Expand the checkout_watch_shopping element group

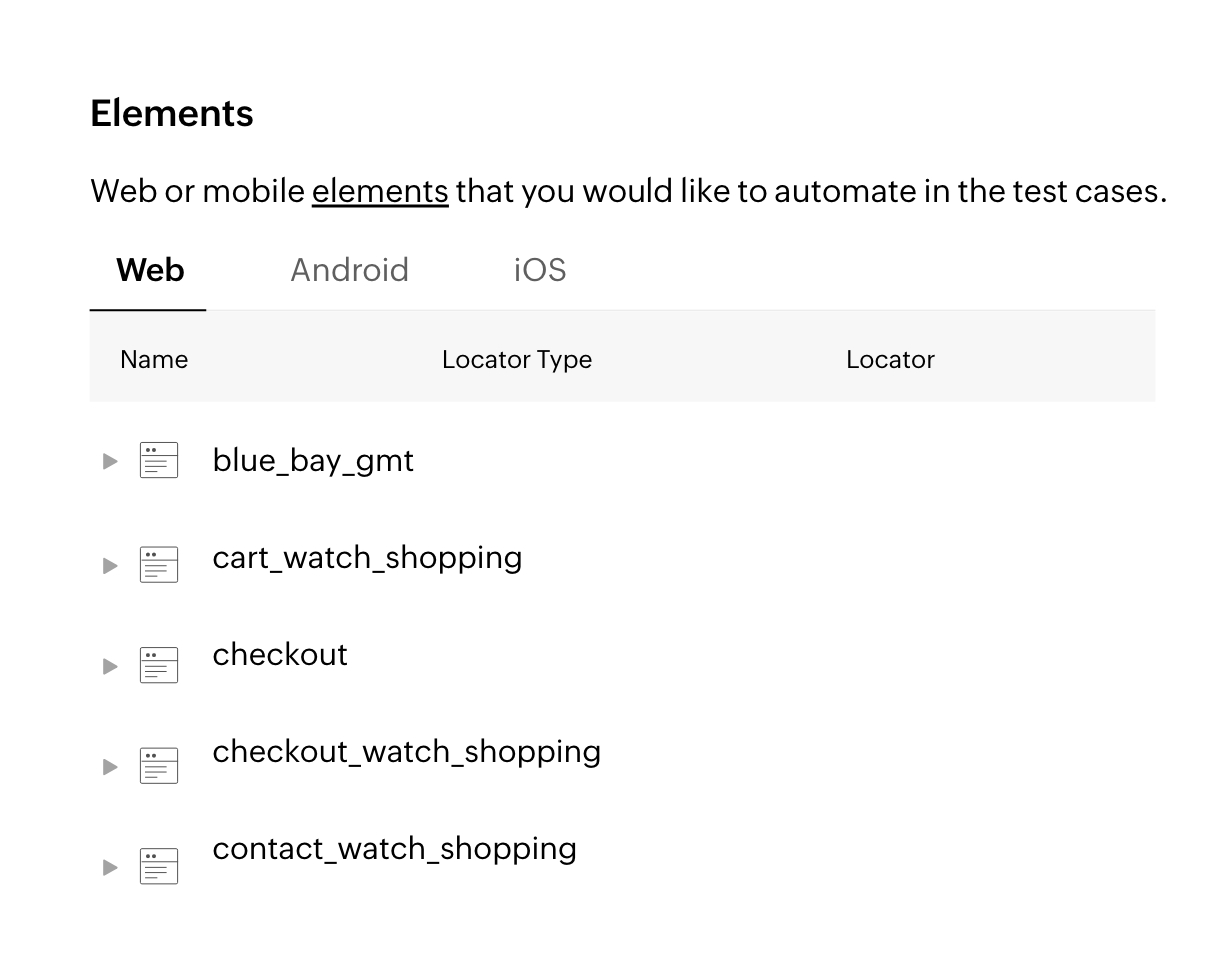click(110, 766)
